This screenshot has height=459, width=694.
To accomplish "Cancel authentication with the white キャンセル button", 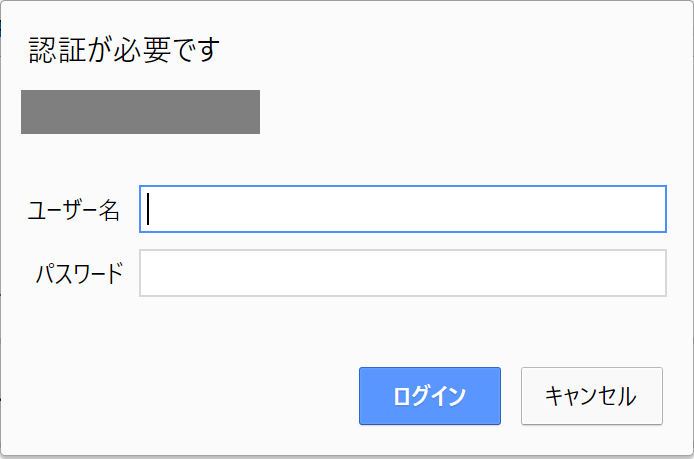I will coord(591,396).
